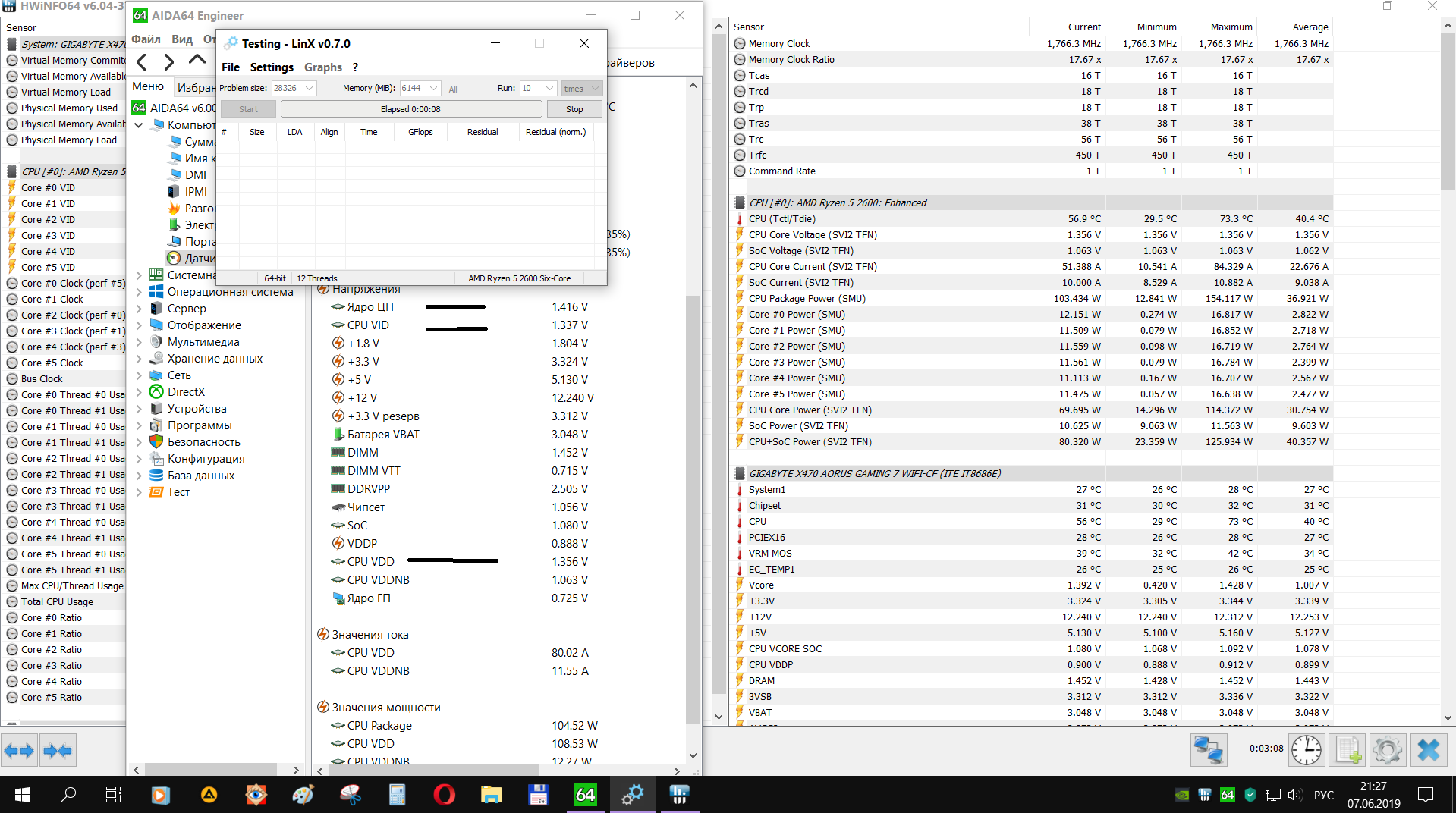Image resolution: width=1456 pixels, height=813 pixels.
Task: Switch to AIDA64 Меню tab
Action: tap(149, 87)
